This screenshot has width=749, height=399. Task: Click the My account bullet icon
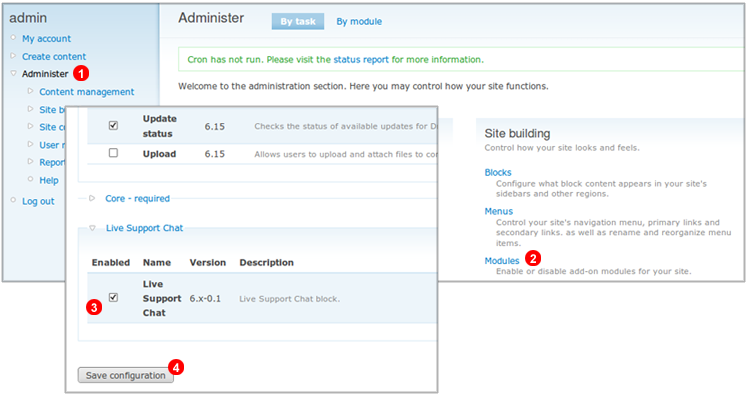pos(13,37)
